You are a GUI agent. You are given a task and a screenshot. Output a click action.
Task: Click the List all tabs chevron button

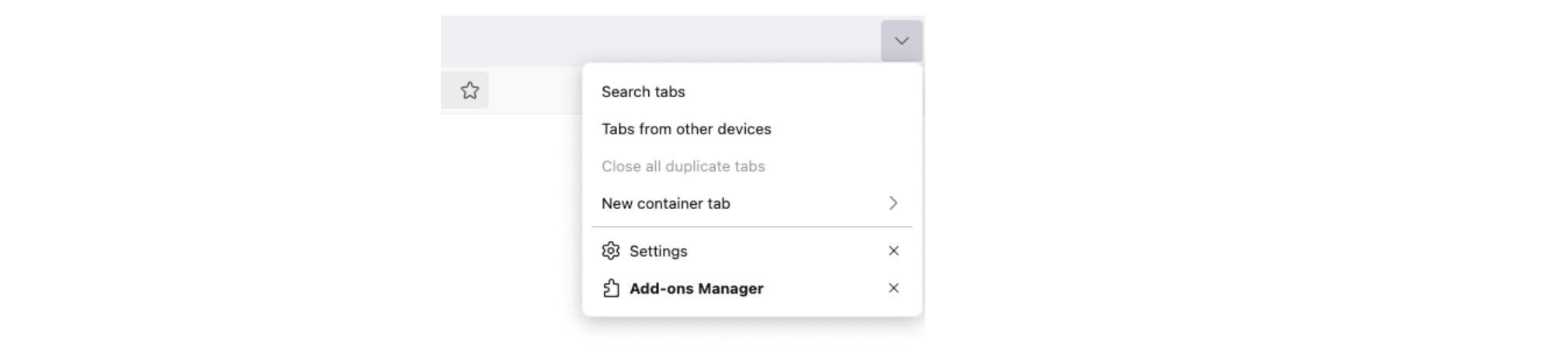[901, 41]
